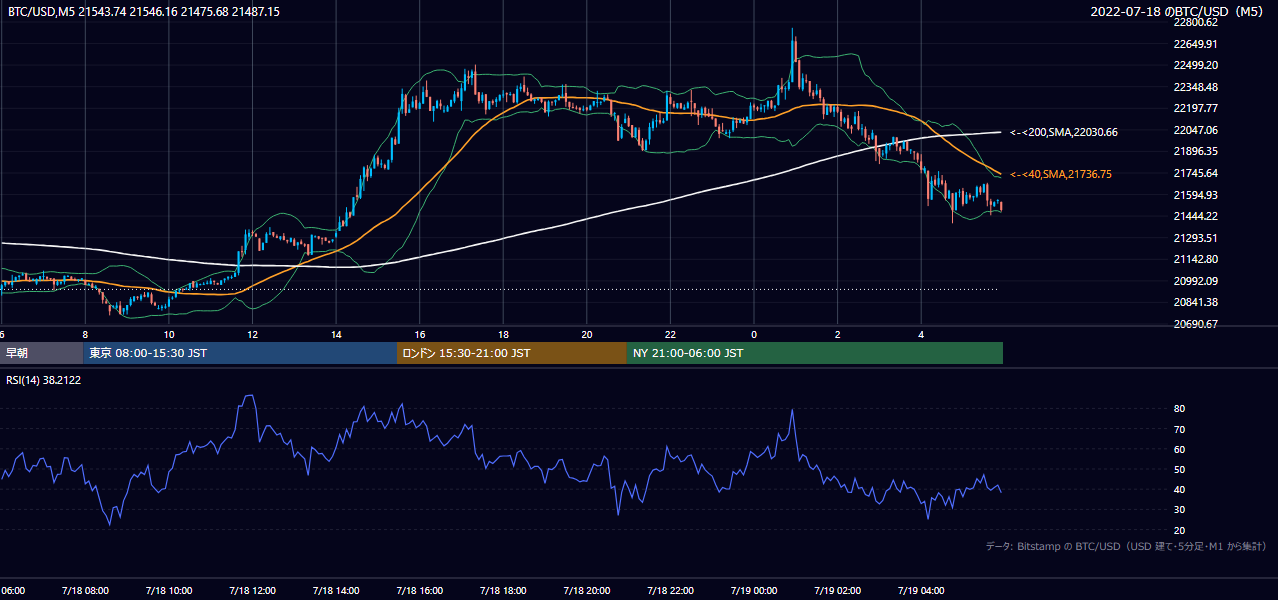Click price axis value 20841.38
The height and width of the screenshot is (600, 1278).
click(1196, 302)
